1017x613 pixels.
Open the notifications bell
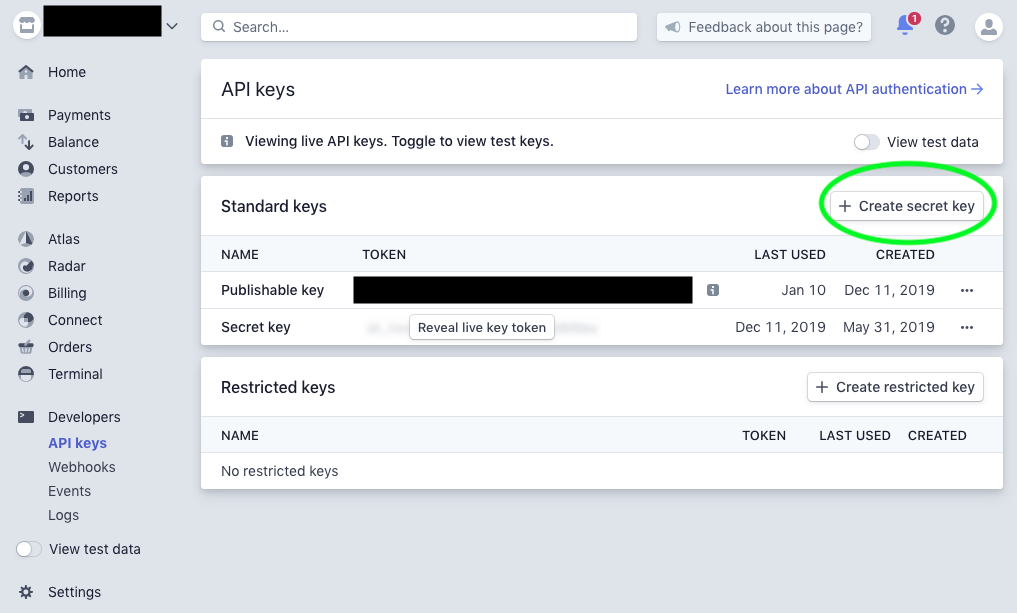pos(905,26)
